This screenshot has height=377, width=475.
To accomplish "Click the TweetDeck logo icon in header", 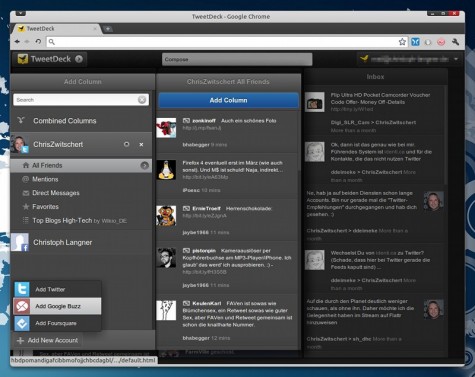I will point(23,59).
